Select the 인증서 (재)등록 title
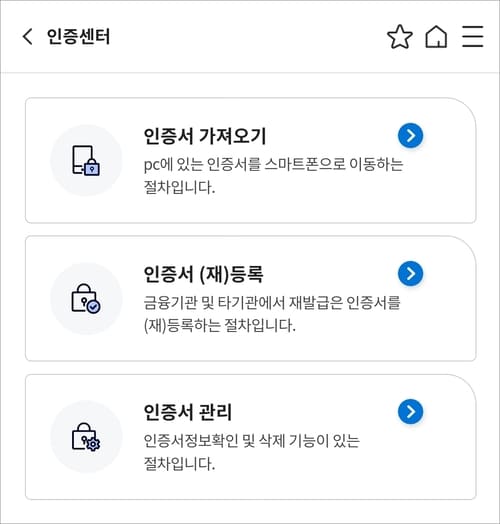This screenshot has width=500, height=524. pos(203,274)
